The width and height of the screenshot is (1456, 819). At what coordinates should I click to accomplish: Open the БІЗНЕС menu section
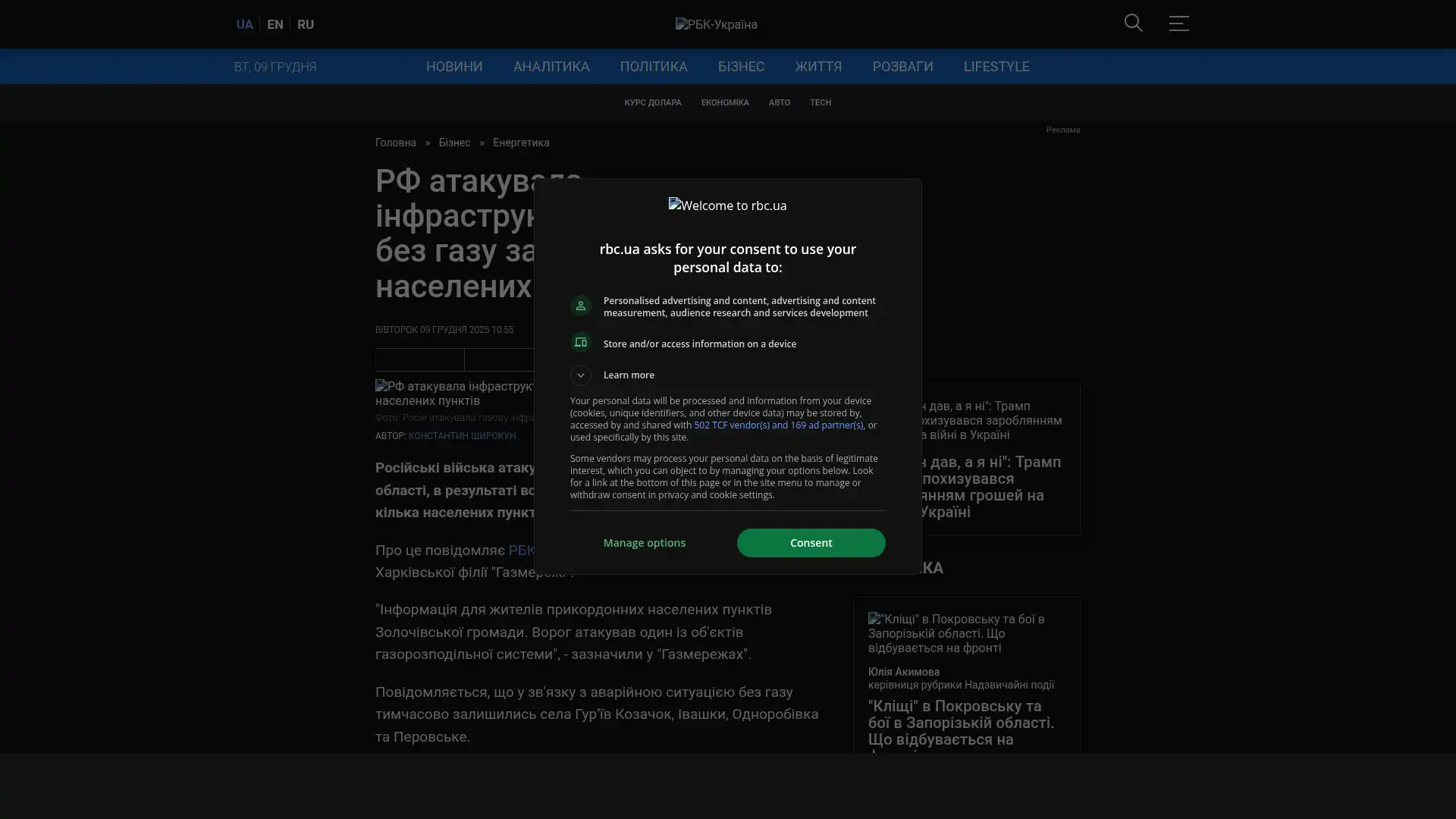pyautogui.click(x=741, y=67)
